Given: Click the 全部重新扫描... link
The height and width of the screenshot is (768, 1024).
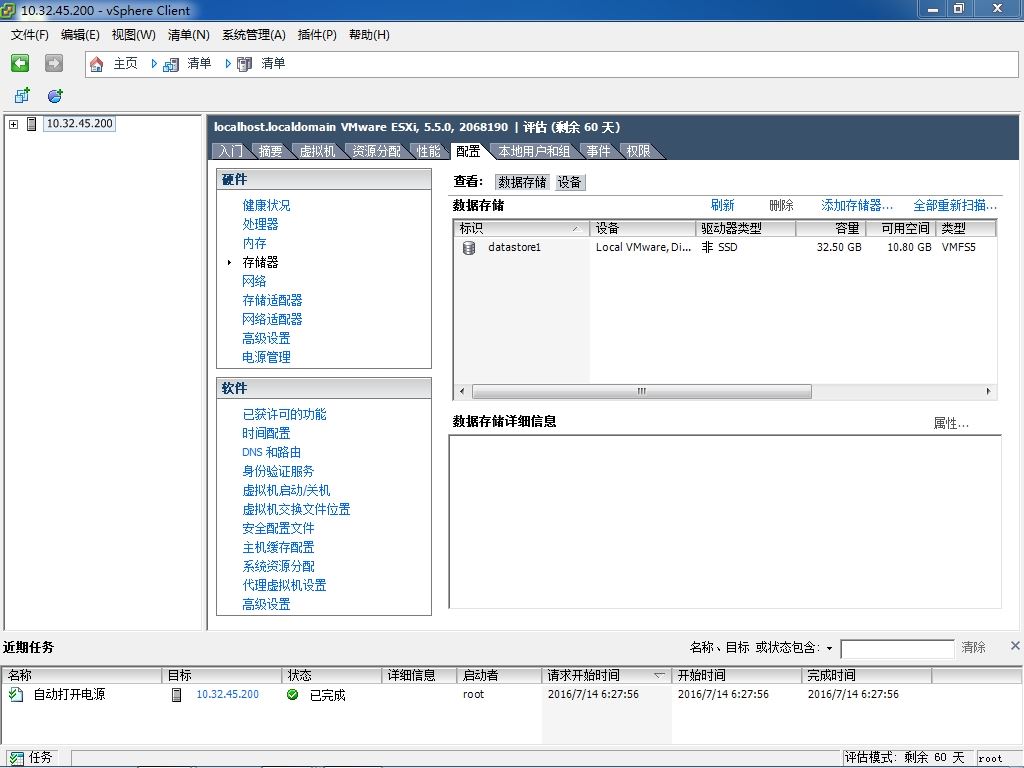Looking at the screenshot, I should (x=955, y=206).
